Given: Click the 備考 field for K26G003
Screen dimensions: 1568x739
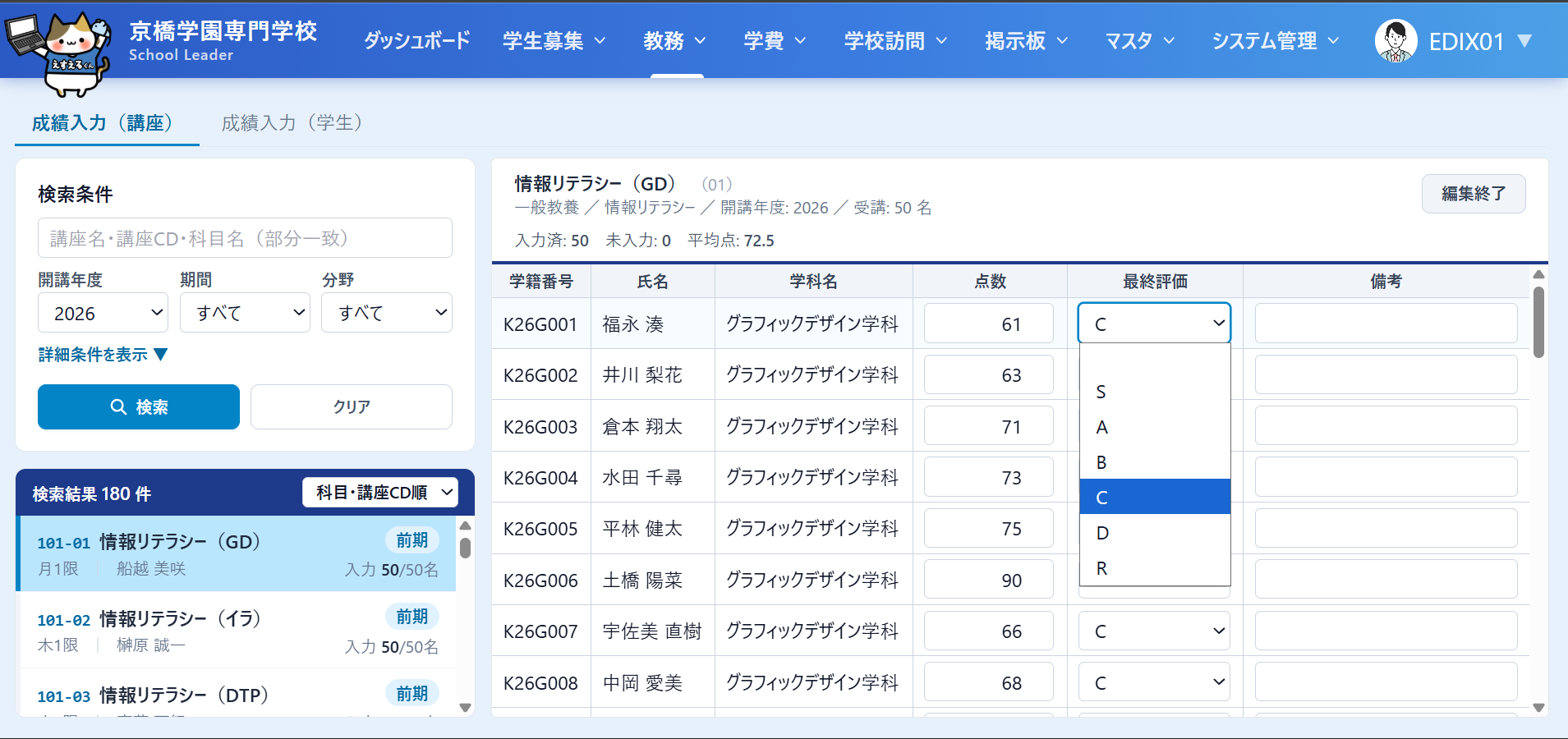Looking at the screenshot, I should [x=1386, y=426].
